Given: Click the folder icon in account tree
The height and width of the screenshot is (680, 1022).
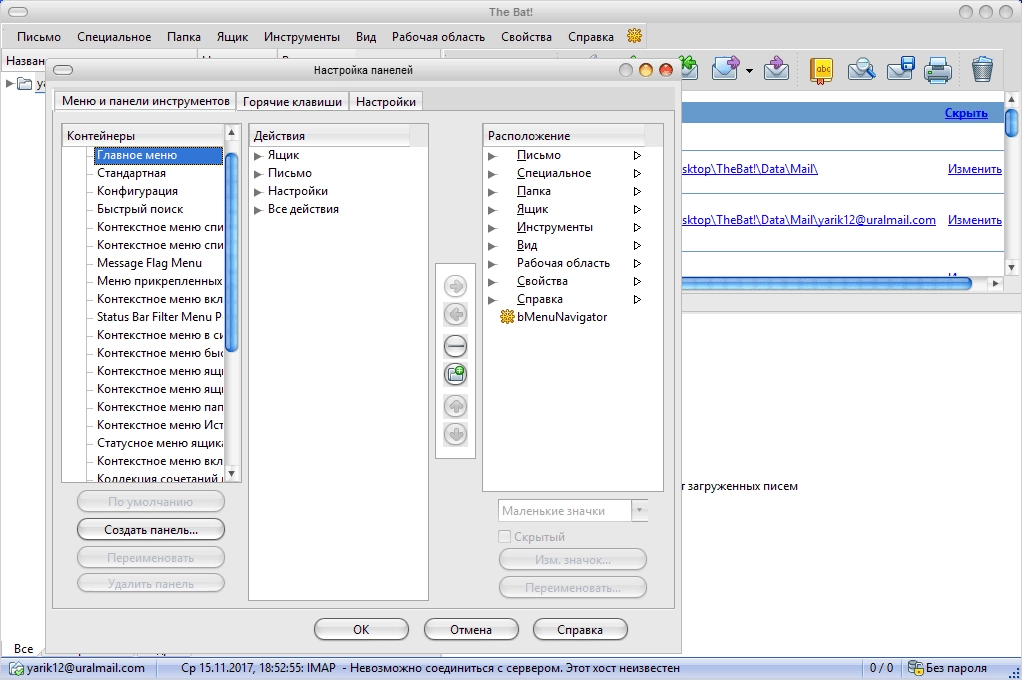Looking at the screenshot, I should click(25, 83).
